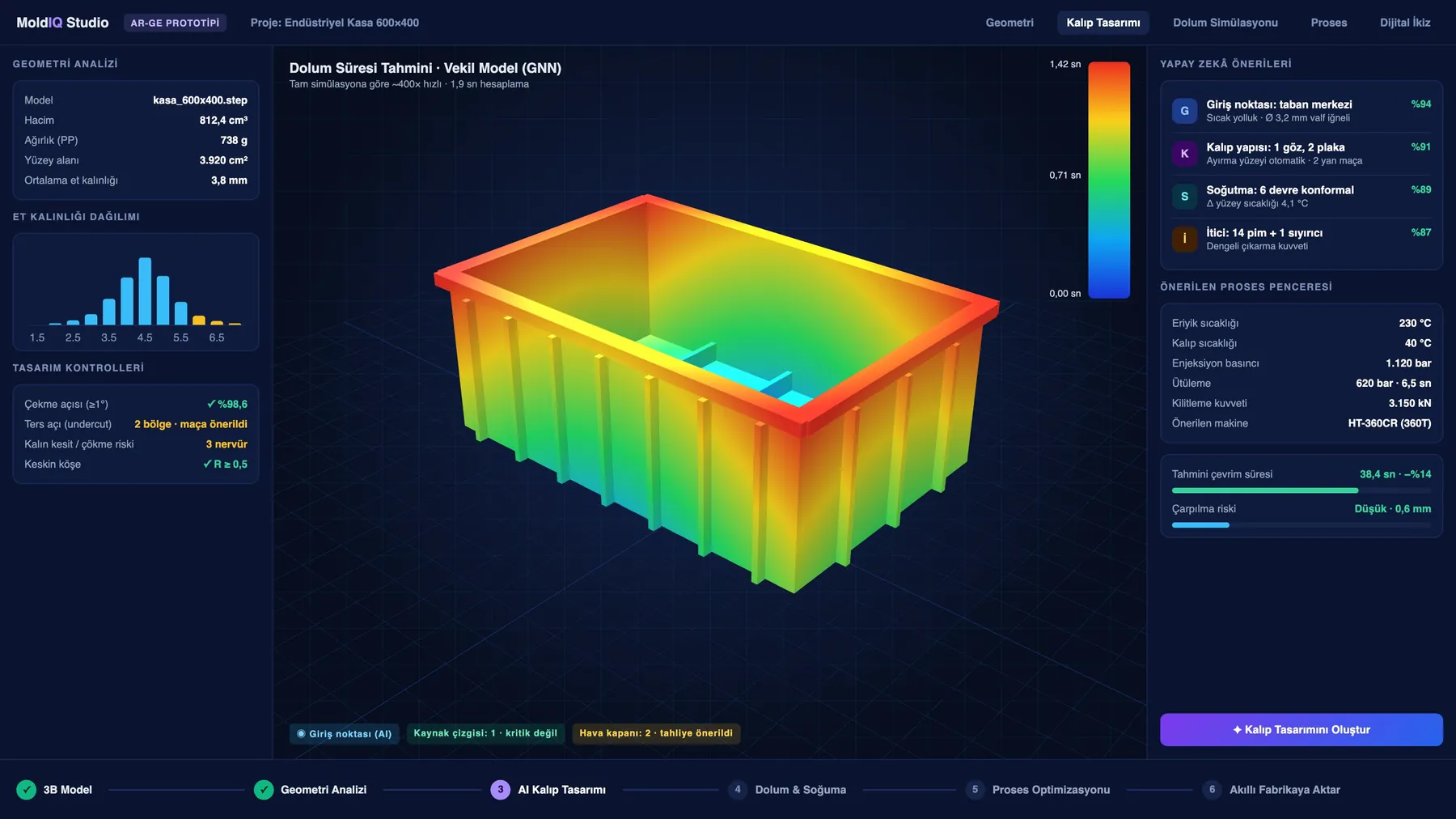Image resolution: width=1456 pixels, height=819 pixels.
Task: Click the purple K mold structure icon
Action: tap(1184, 154)
